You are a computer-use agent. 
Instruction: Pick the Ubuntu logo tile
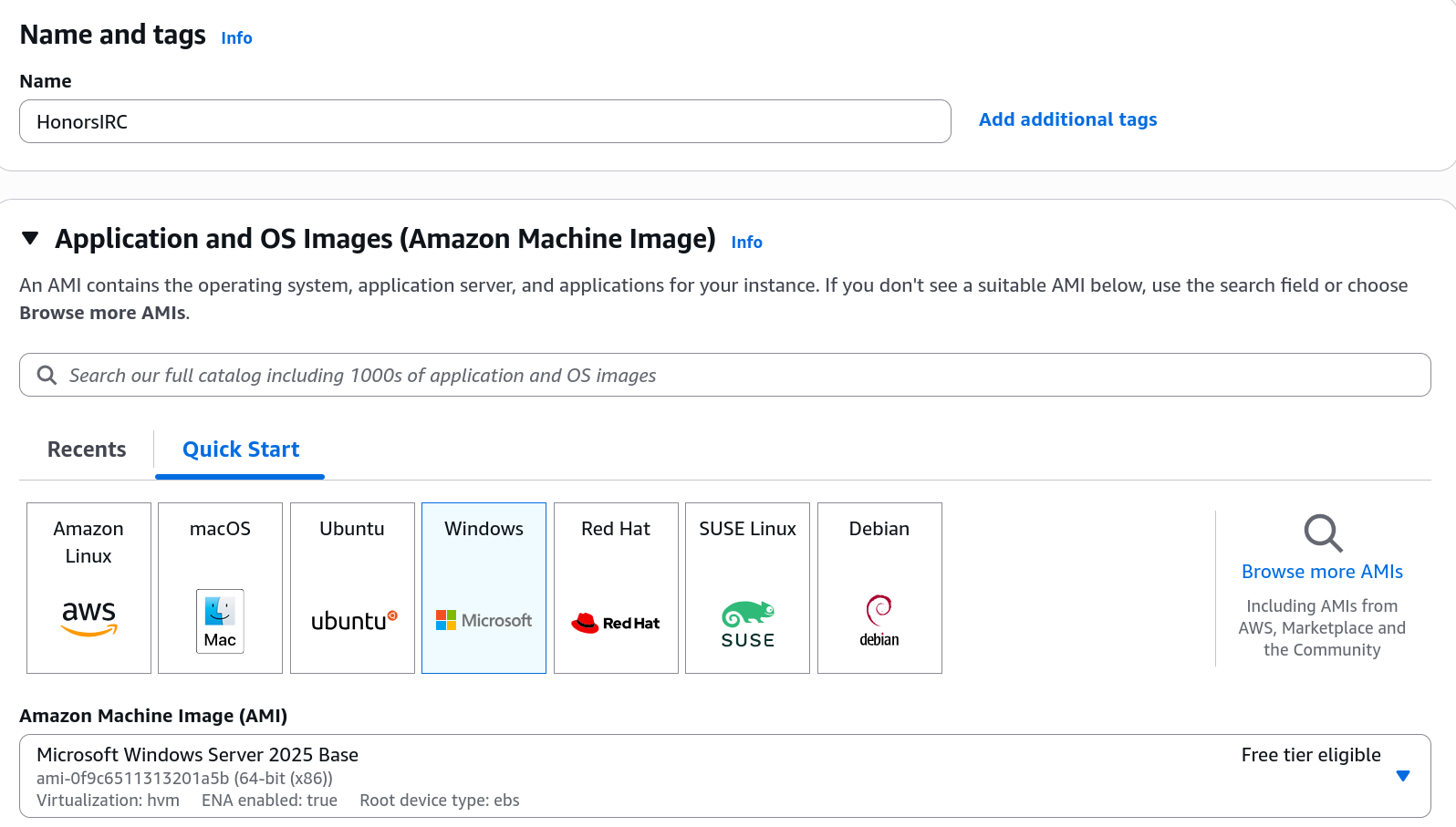353,620
